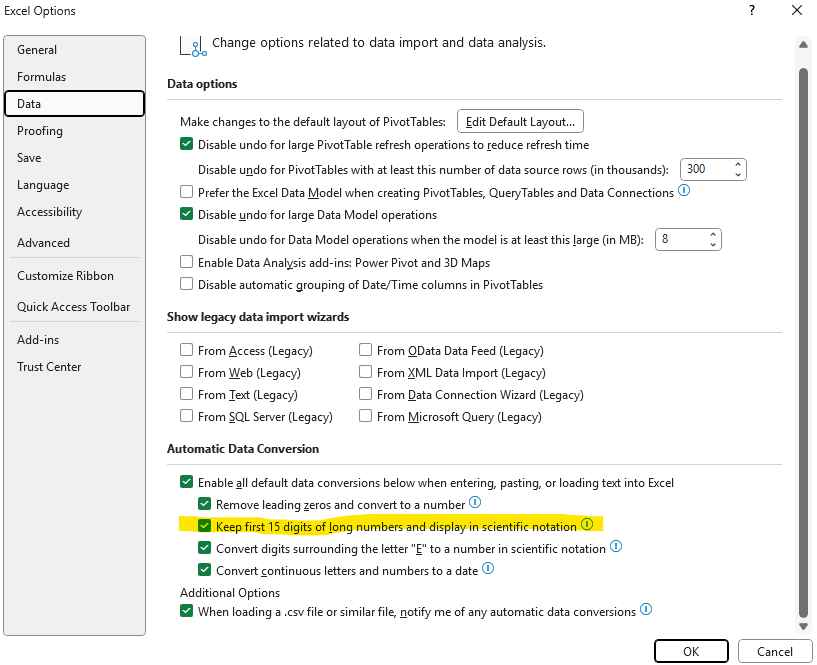The height and width of the screenshot is (665, 817).
Task: Uncheck Remove leading zeros and convert
Action: [x=204, y=504]
